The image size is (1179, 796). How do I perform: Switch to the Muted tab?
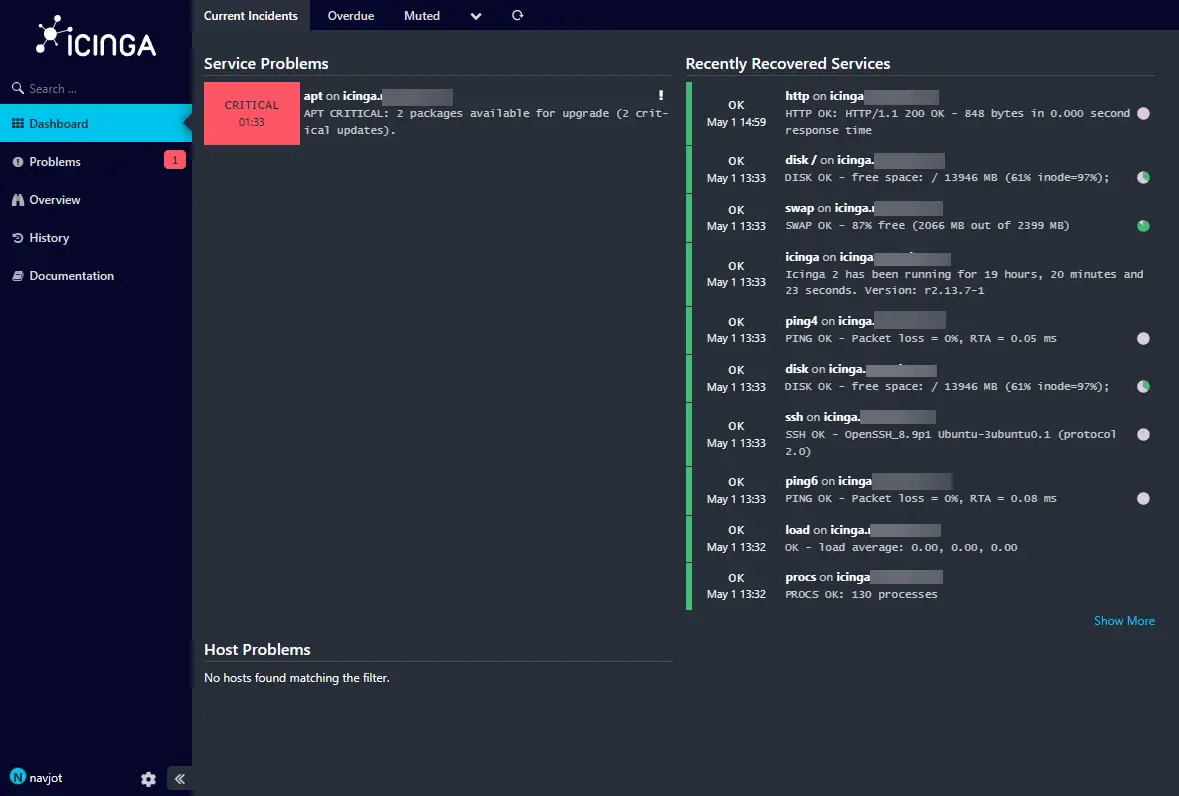point(421,15)
